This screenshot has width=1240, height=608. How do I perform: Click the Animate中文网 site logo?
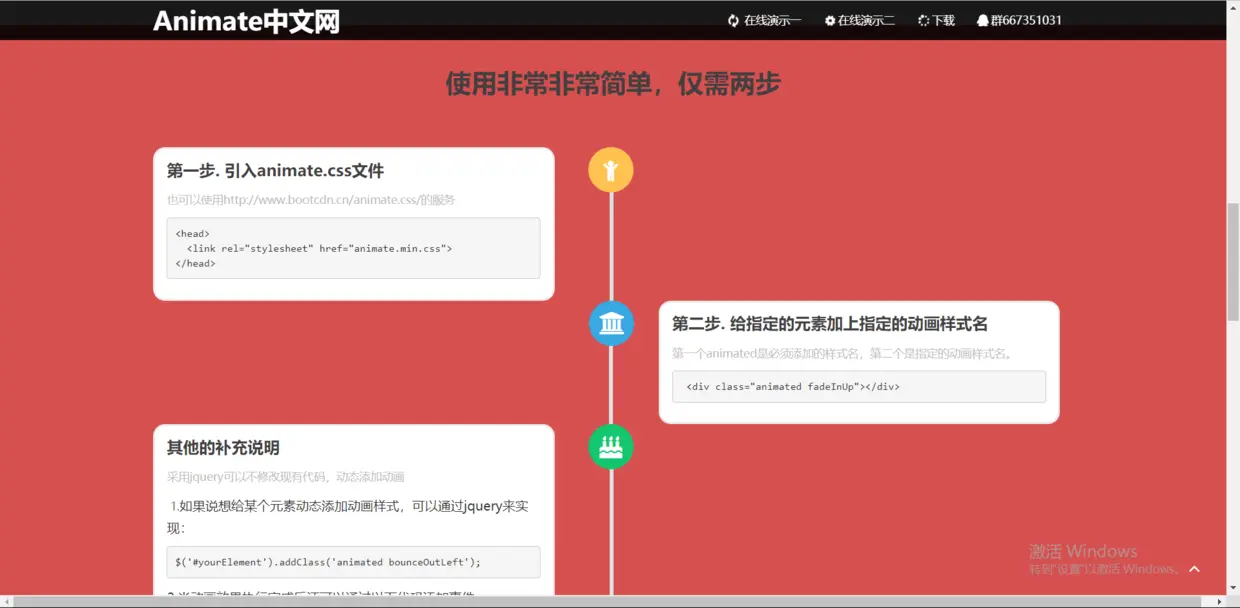[246, 21]
